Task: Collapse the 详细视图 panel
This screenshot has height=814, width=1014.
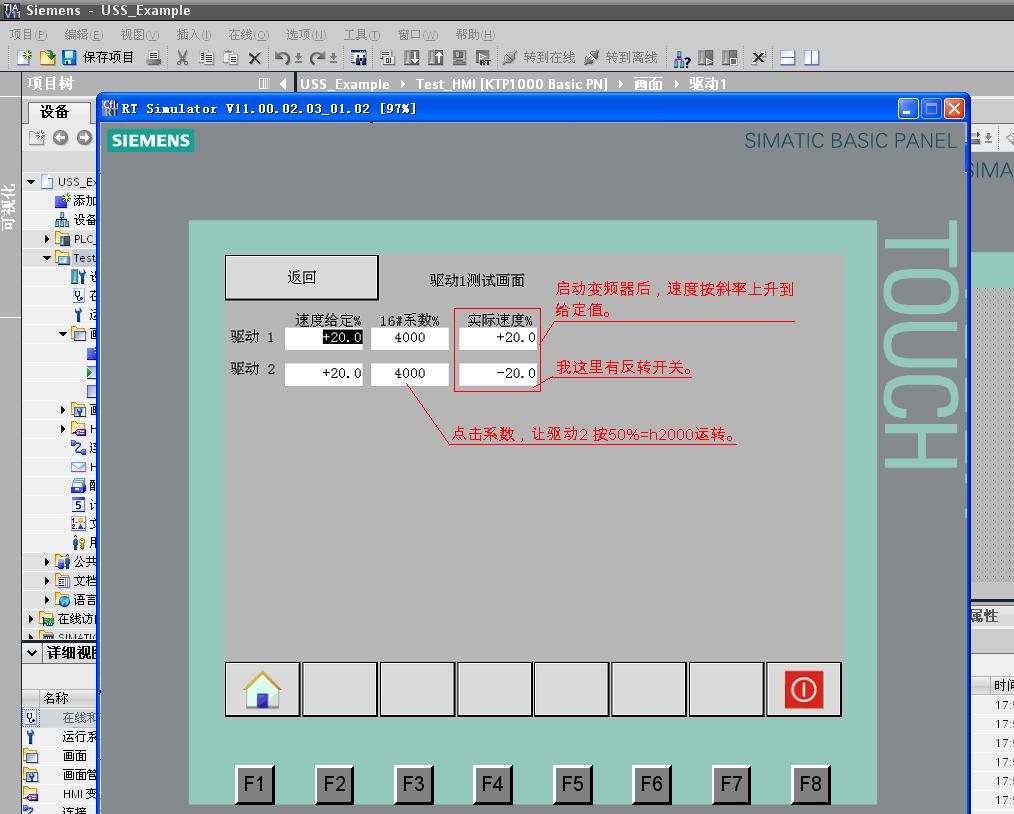Action: (x=32, y=654)
